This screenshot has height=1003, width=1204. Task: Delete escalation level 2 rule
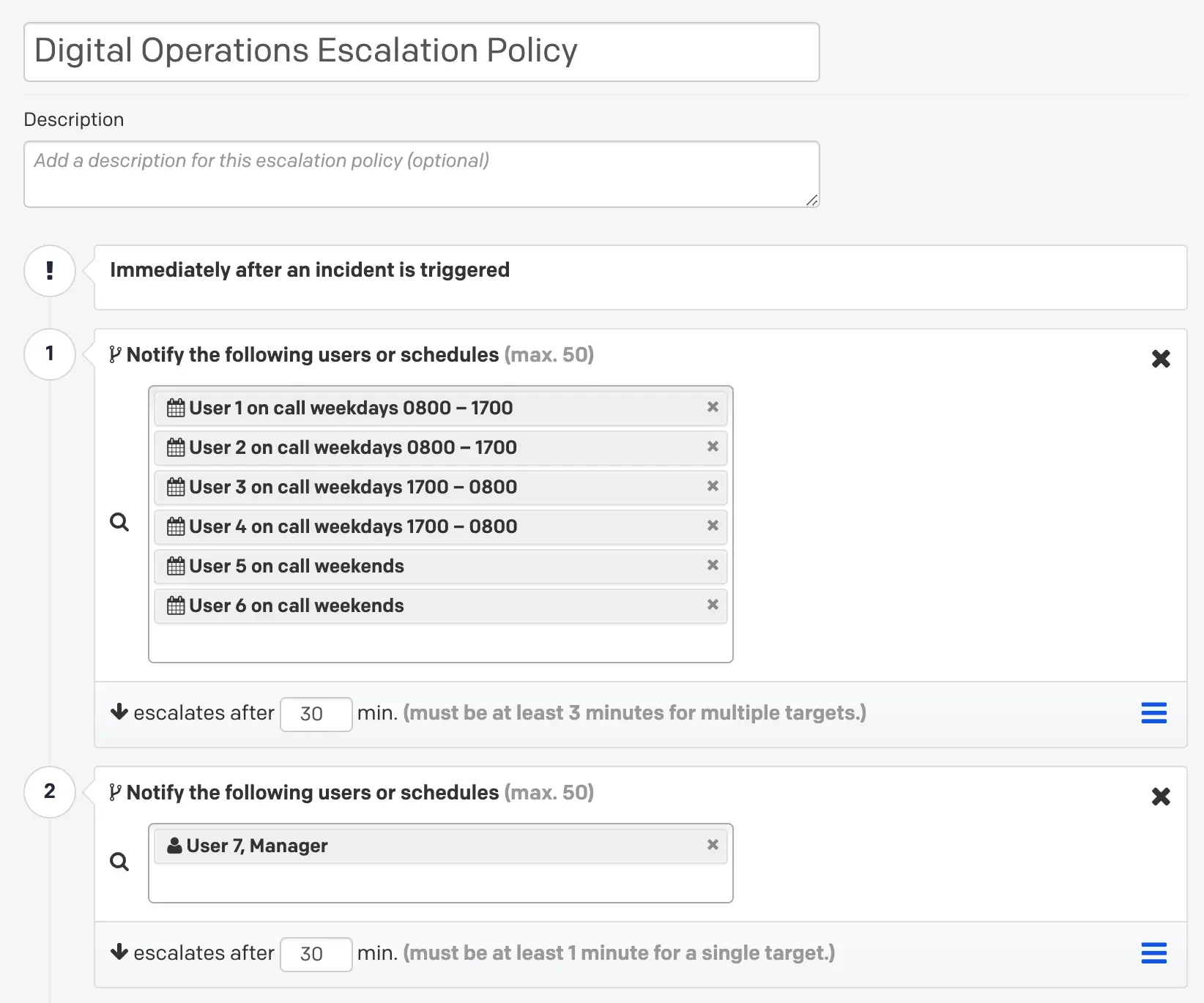point(1161,797)
